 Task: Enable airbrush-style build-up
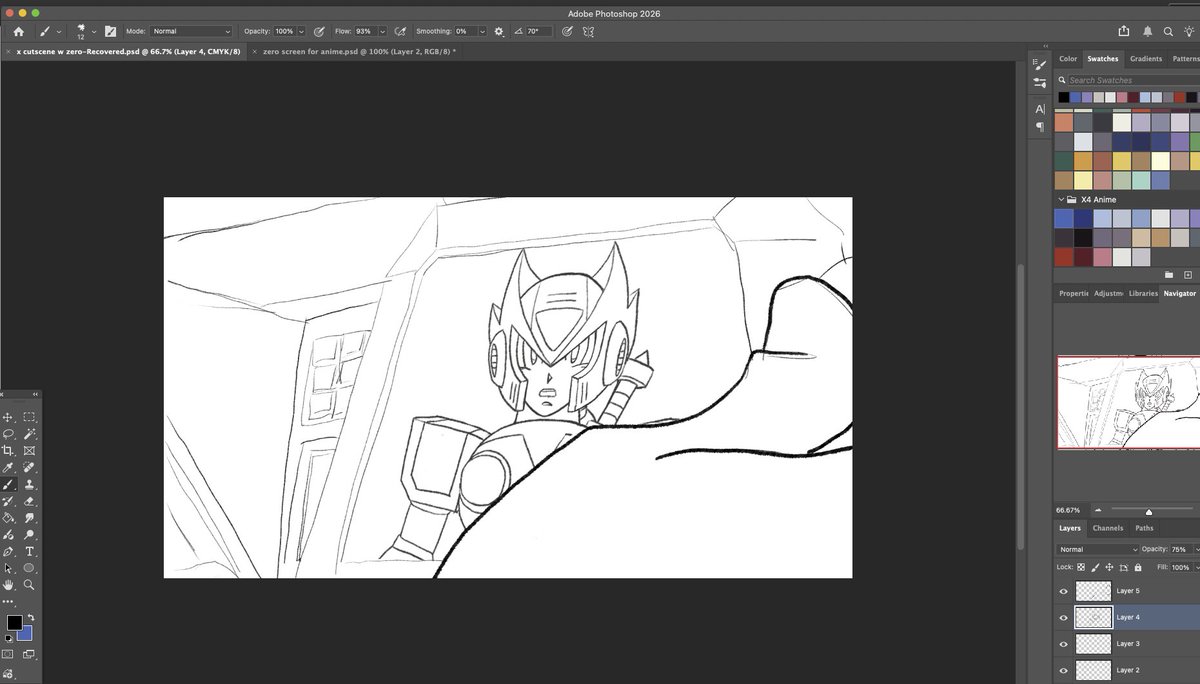coord(401,31)
